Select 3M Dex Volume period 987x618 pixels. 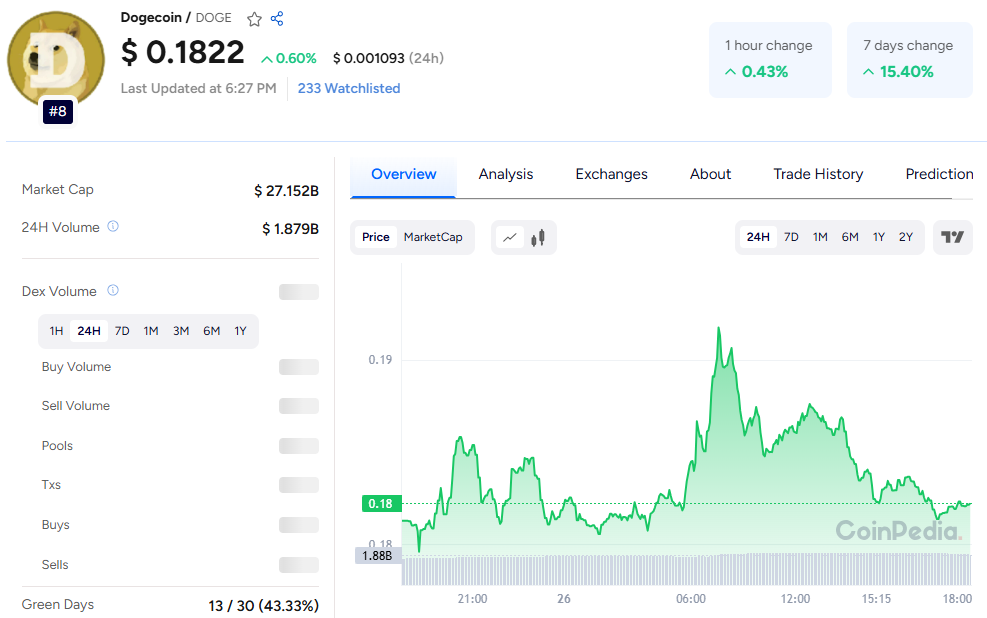coord(181,331)
